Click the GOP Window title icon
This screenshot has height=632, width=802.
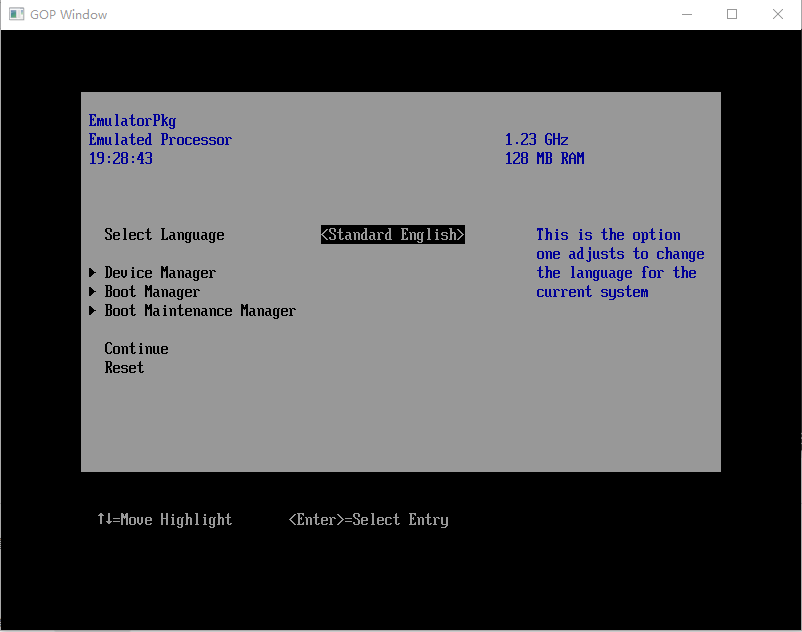click(16, 14)
